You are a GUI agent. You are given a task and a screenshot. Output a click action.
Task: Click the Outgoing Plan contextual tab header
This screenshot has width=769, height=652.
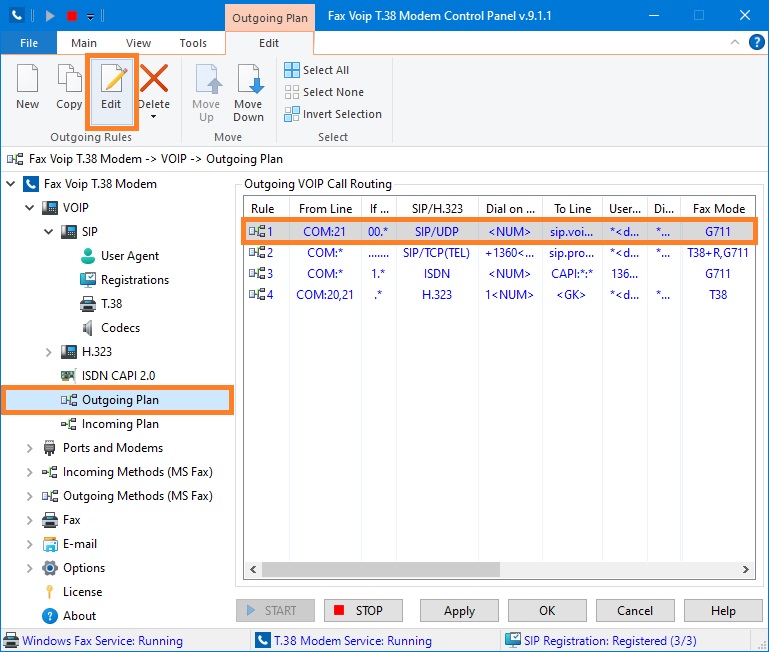click(270, 18)
